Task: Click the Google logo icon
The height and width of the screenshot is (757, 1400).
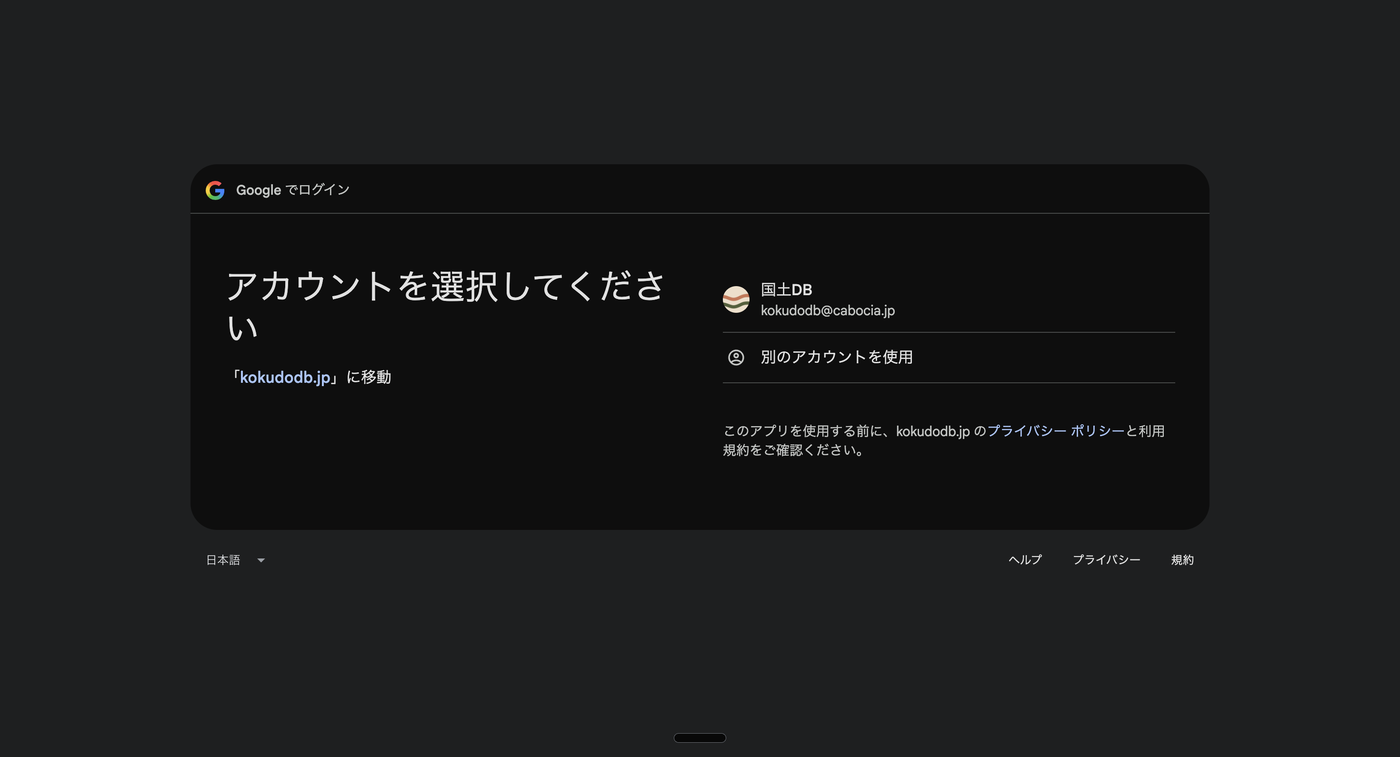Action: pyautogui.click(x=215, y=190)
